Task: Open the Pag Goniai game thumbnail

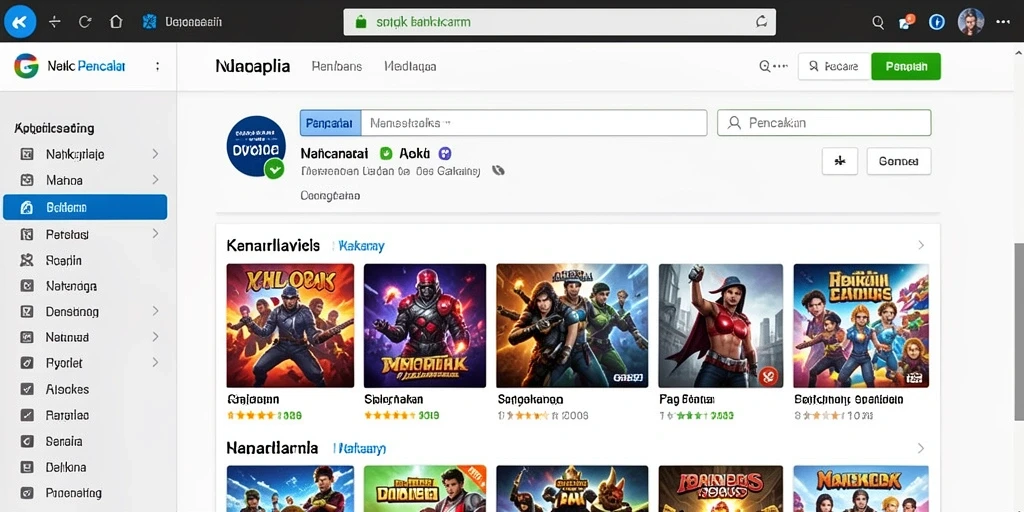Action: (x=720, y=325)
